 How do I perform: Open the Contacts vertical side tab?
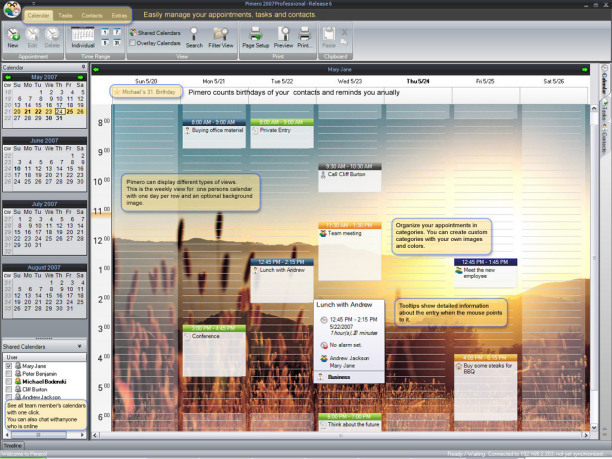(604, 139)
